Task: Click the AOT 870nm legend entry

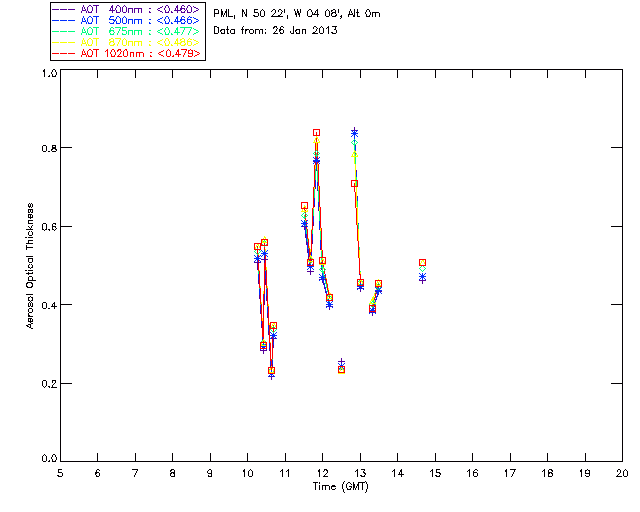Action: point(127,42)
